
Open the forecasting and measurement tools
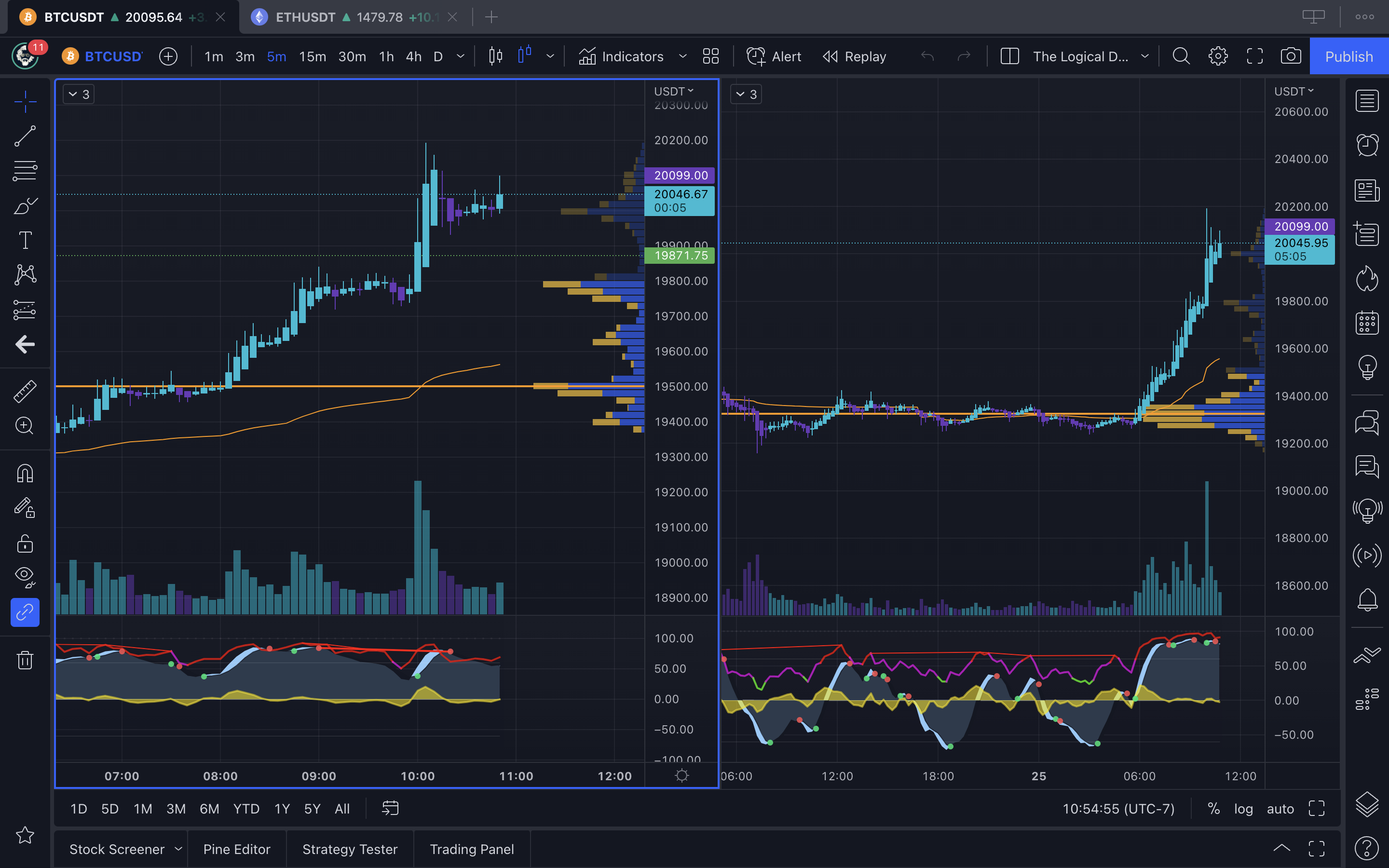[x=25, y=310]
